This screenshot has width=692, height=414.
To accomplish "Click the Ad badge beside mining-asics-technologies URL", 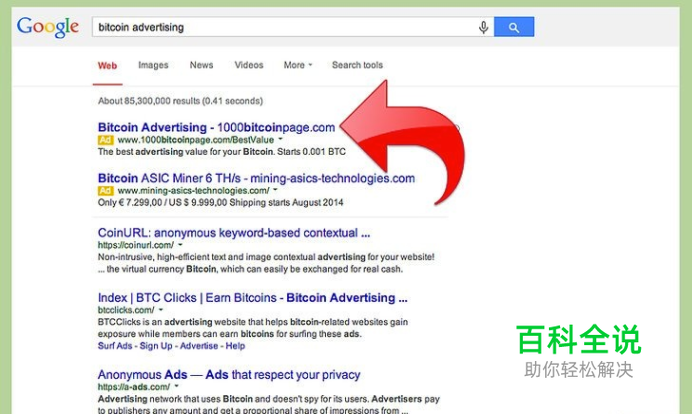I will tap(105, 191).
